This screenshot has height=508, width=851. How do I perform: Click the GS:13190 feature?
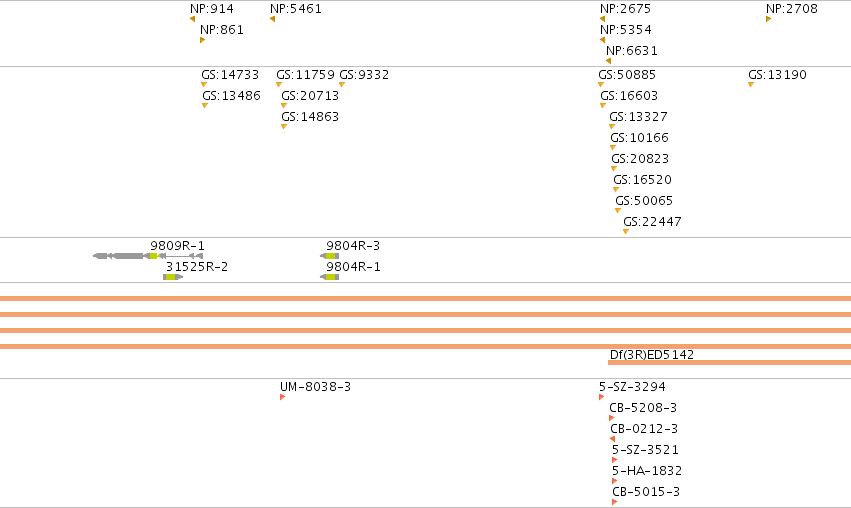click(x=777, y=75)
